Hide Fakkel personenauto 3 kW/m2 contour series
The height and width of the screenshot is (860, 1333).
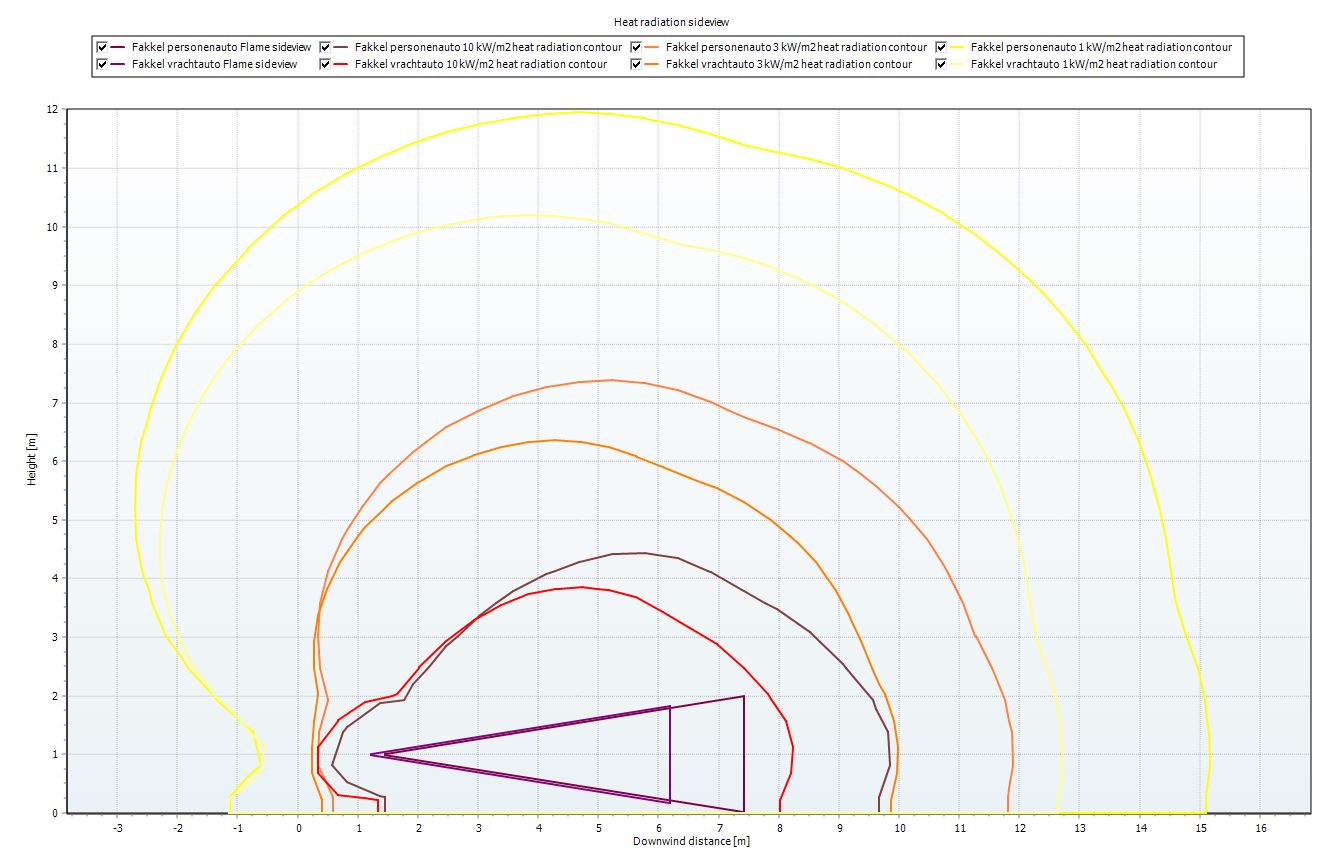tap(637, 47)
